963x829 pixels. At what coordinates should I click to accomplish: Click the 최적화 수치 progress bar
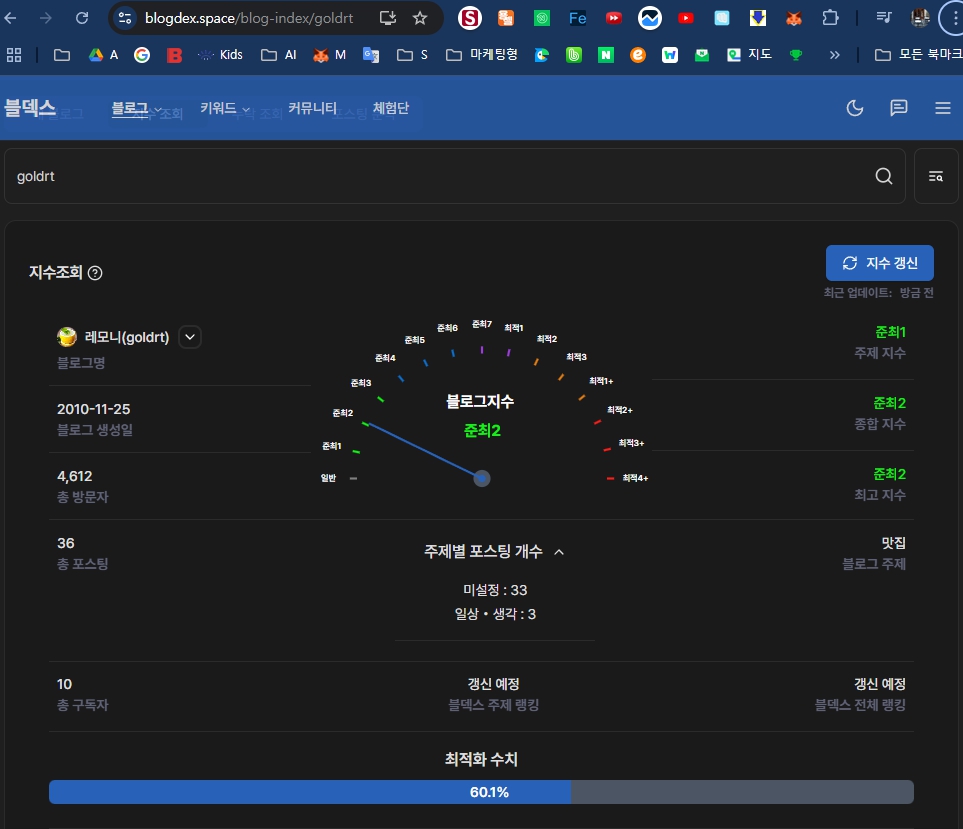click(481, 792)
